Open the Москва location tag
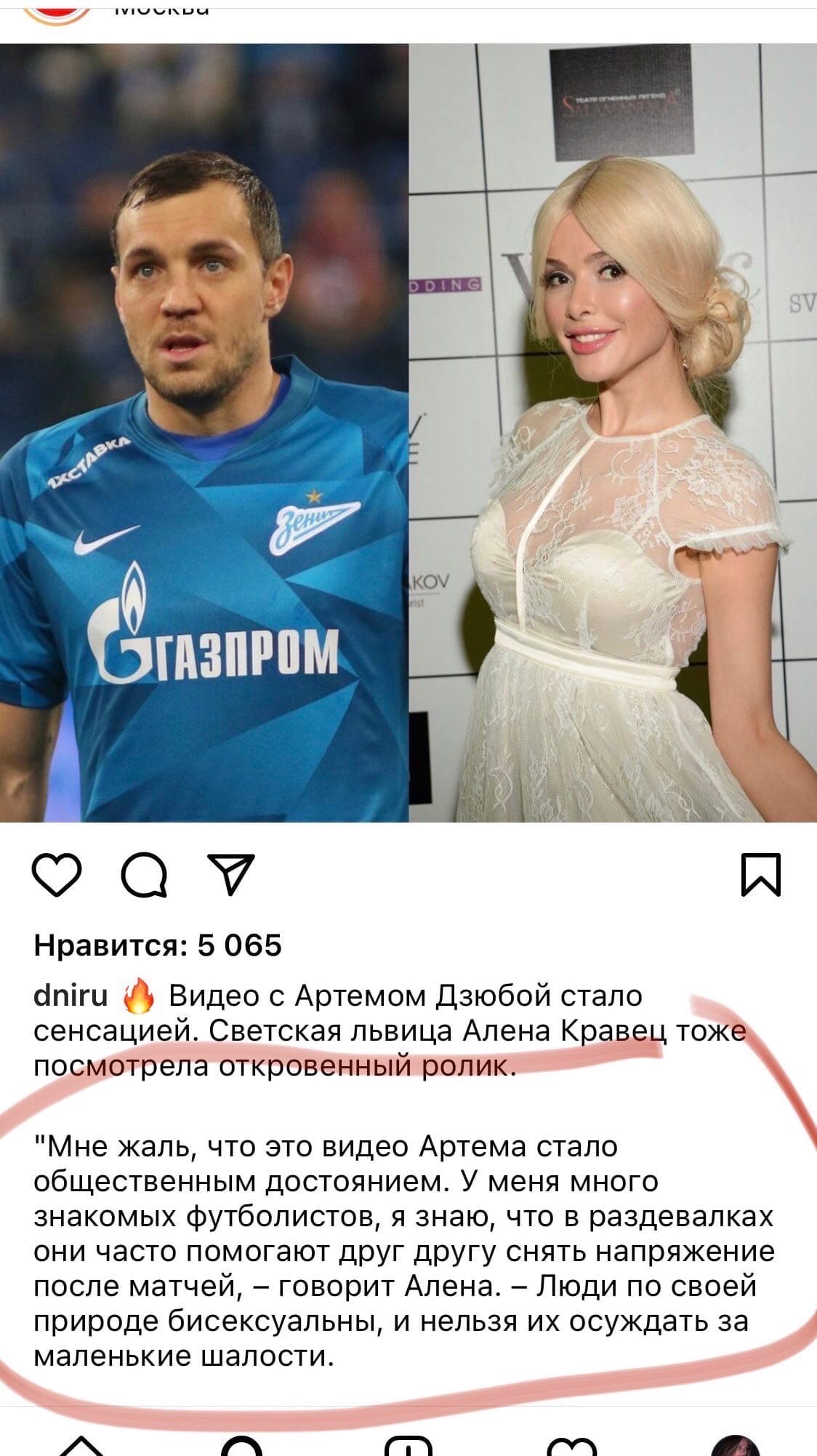This screenshot has height=1456, width=817. coord(161,9)
